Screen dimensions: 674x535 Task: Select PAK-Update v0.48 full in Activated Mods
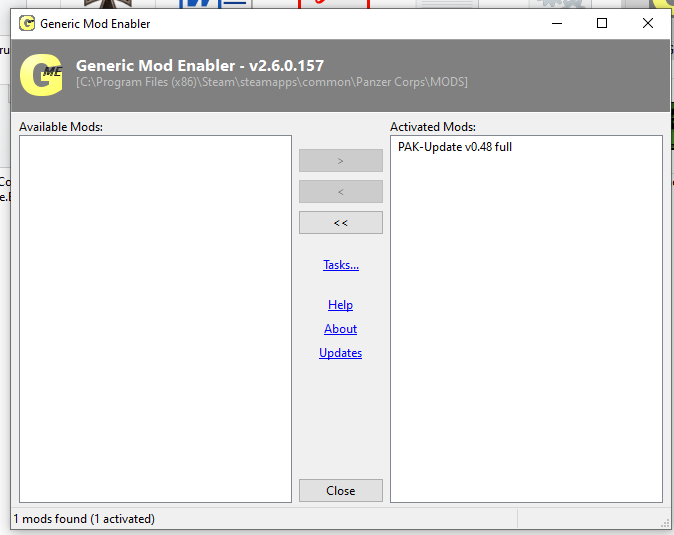coord(455,147)
